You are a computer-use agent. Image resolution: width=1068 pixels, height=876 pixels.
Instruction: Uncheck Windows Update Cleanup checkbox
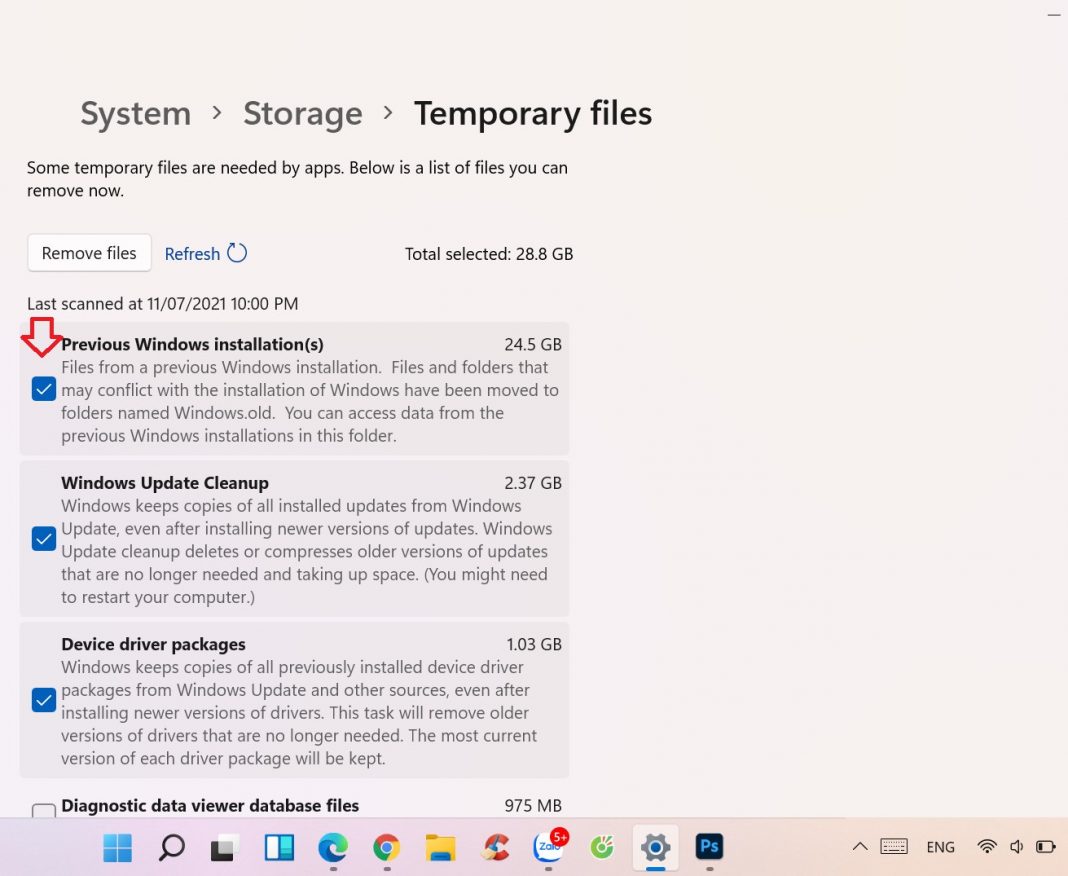click(x=43, y=539)
